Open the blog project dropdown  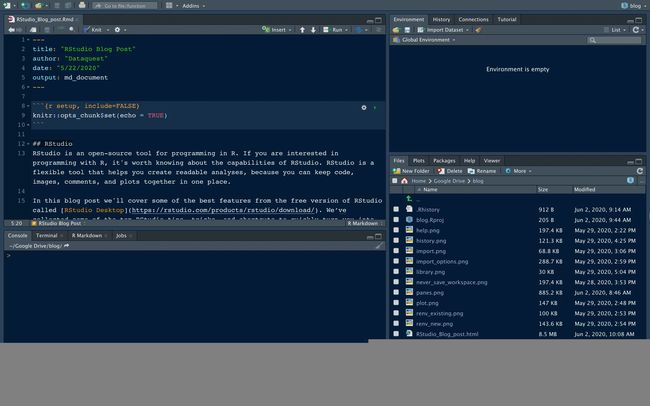pos(633,6)
